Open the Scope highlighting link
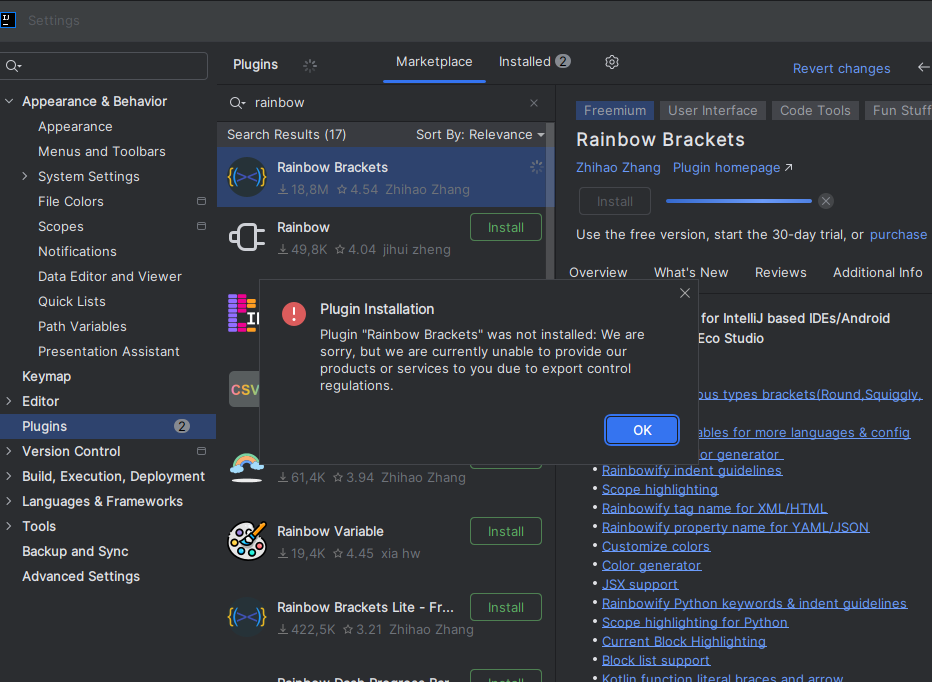932x682 pixels. 660,489
